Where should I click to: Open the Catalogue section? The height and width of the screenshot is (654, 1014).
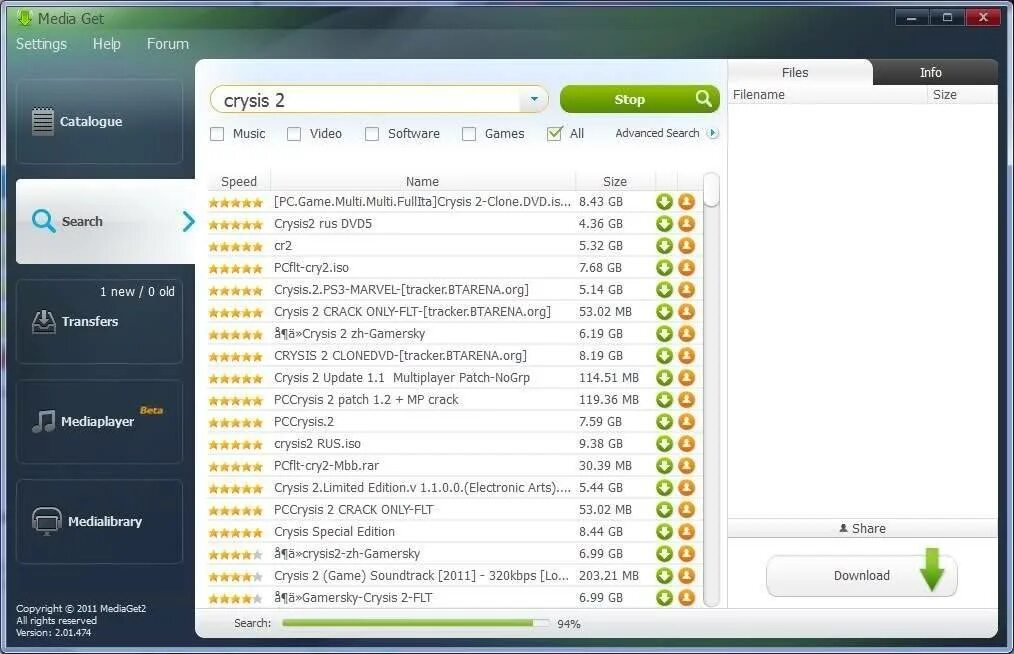tap(100, 122)
